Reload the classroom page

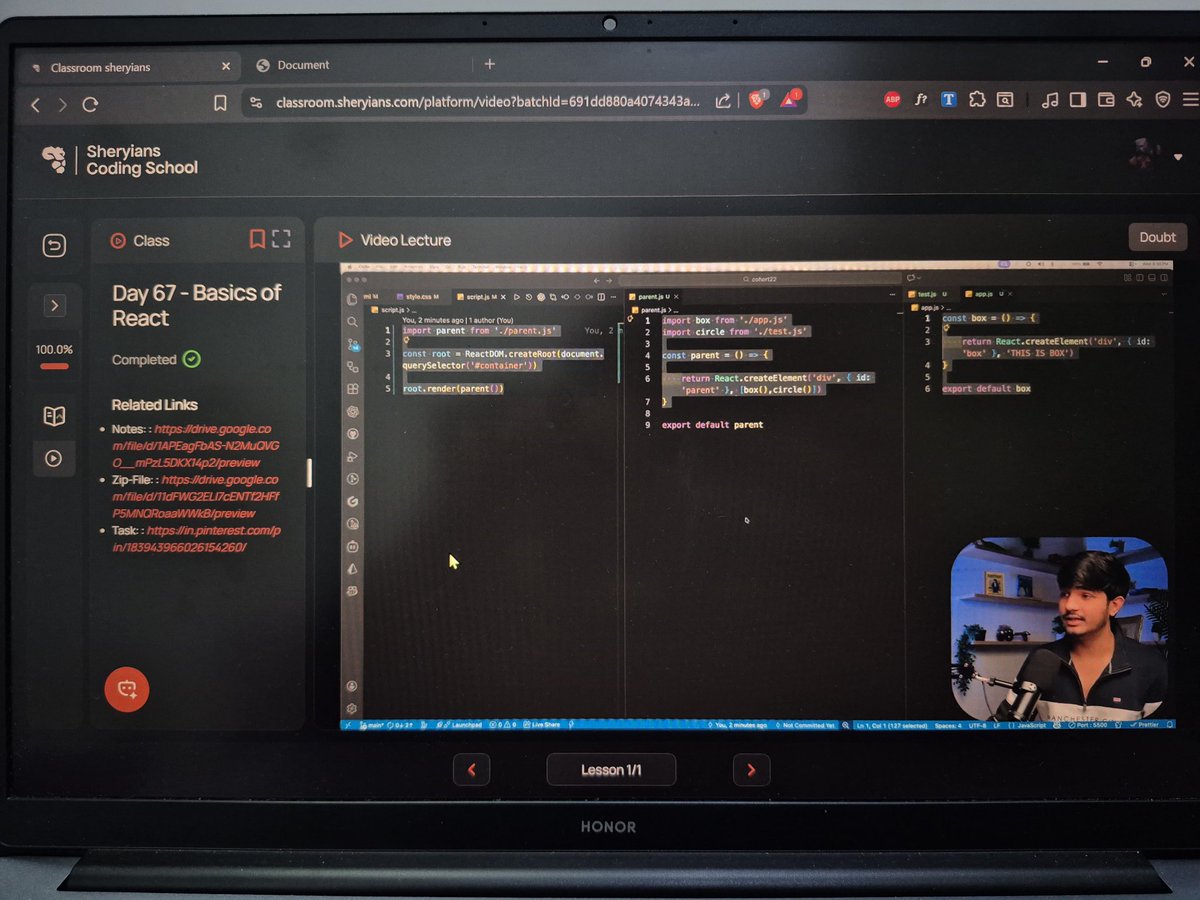point(90,104)
